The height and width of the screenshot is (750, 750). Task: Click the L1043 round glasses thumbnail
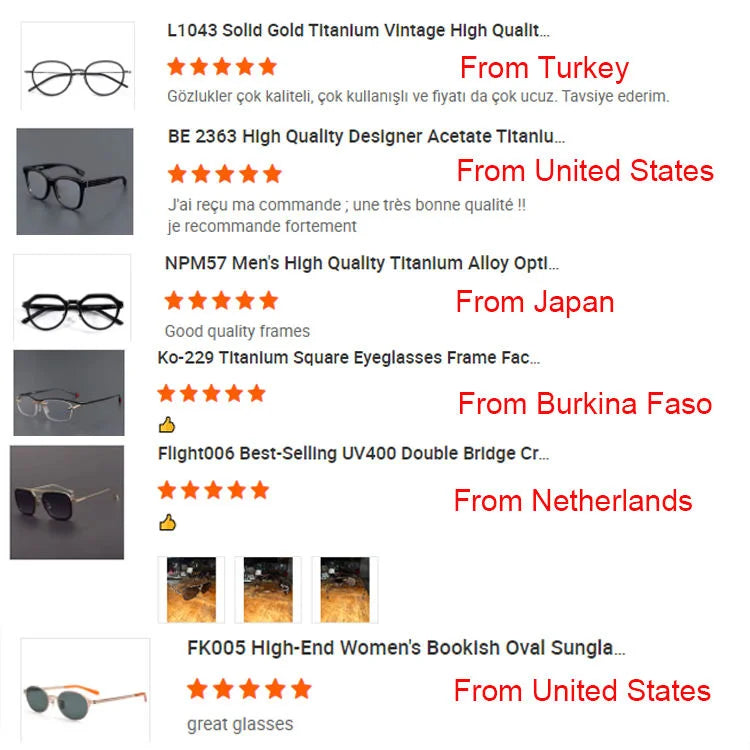coord(77,66)
